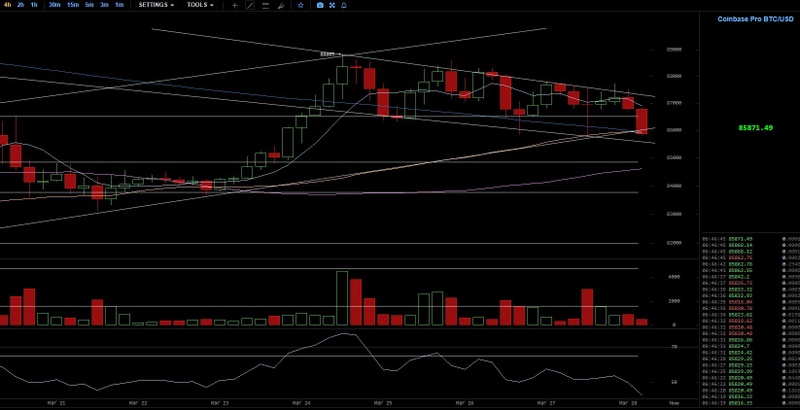The width and height of the screenshot is (800, 410).
Task: Click the Mar 25 date label
Action: [x=383, y=403]
